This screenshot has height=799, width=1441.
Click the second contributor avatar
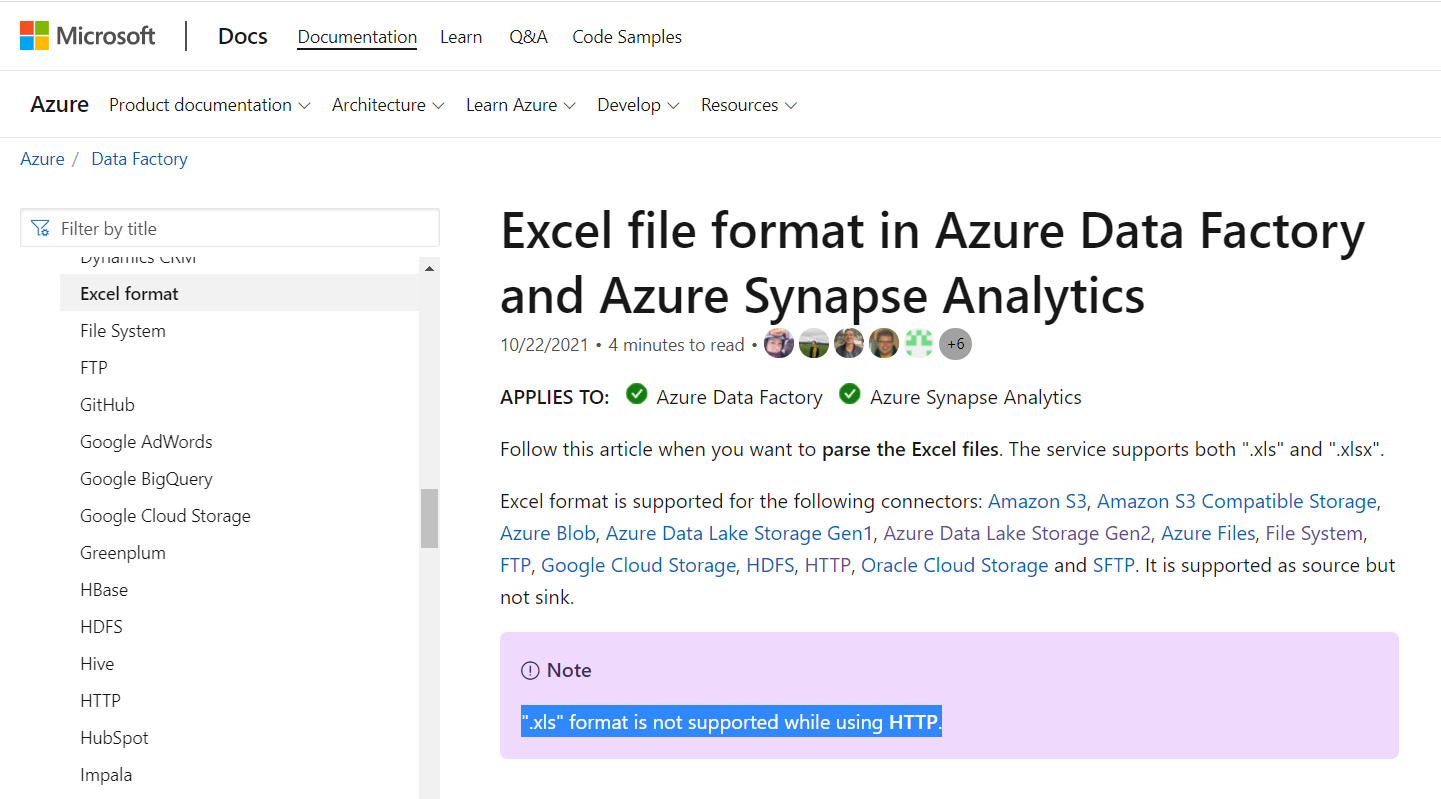[814, 344]
